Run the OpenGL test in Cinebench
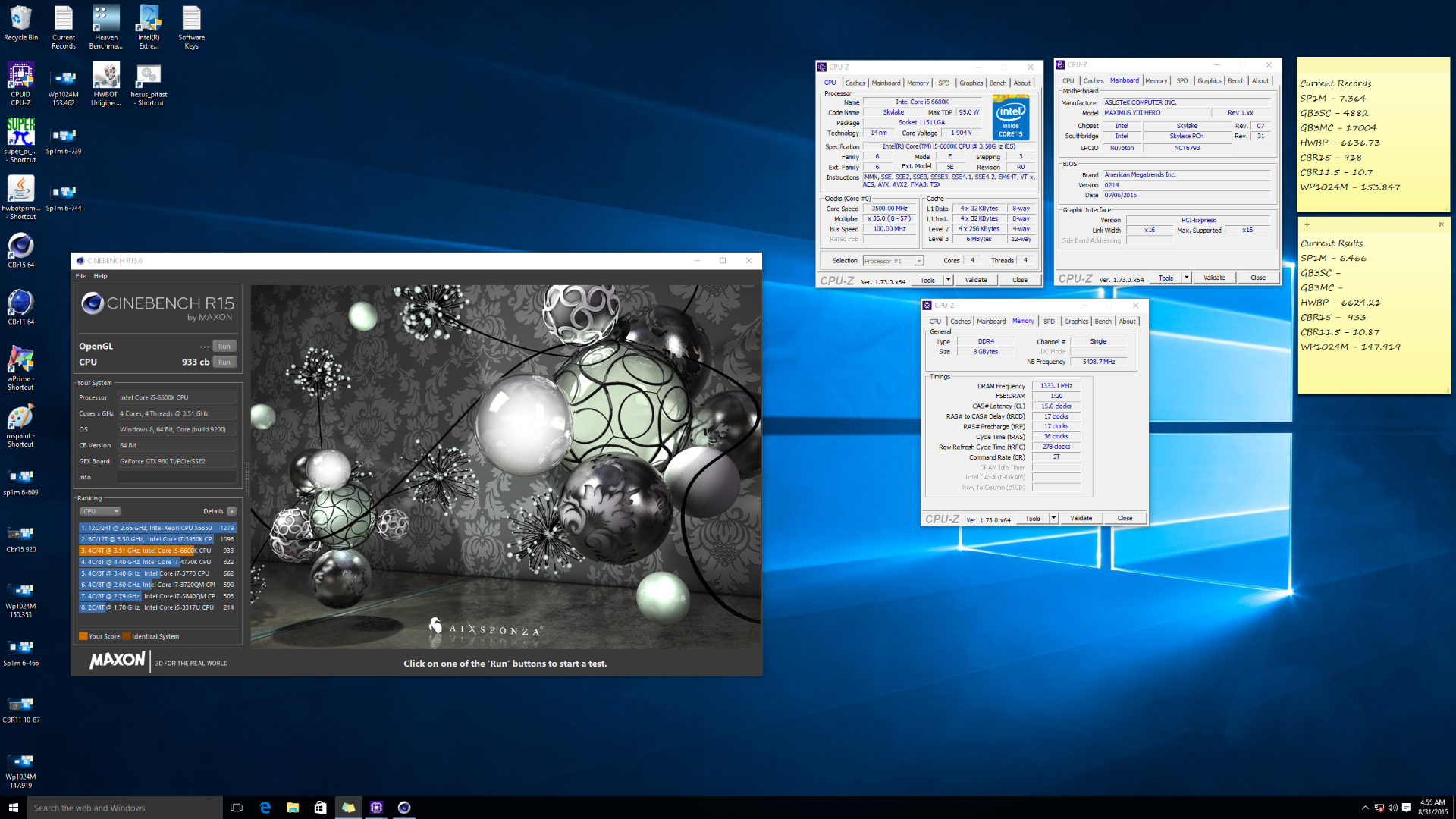The width and height of the screenshot is (1456, 819). tap(224, 347)
